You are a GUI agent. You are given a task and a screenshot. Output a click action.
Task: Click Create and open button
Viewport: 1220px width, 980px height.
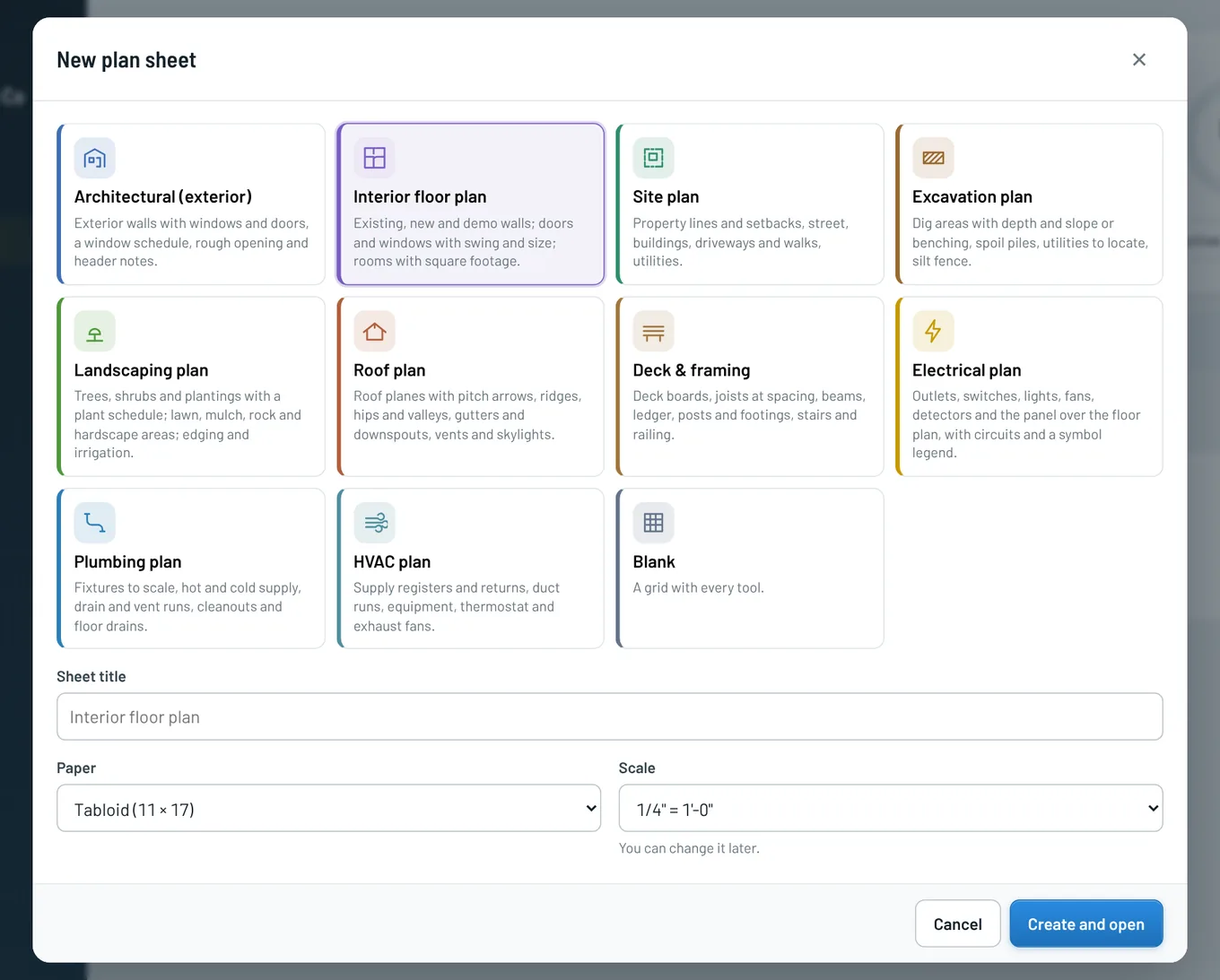1086,924
